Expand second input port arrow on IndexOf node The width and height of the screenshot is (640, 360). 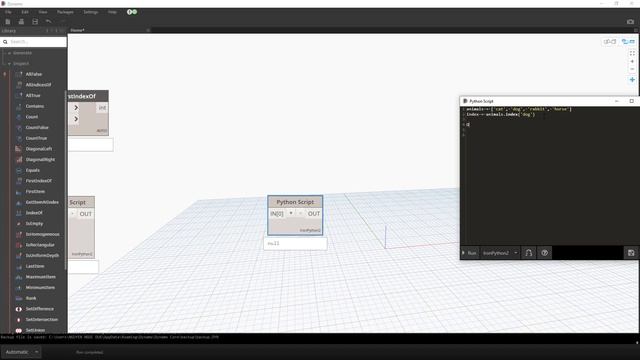coord(76,119)
